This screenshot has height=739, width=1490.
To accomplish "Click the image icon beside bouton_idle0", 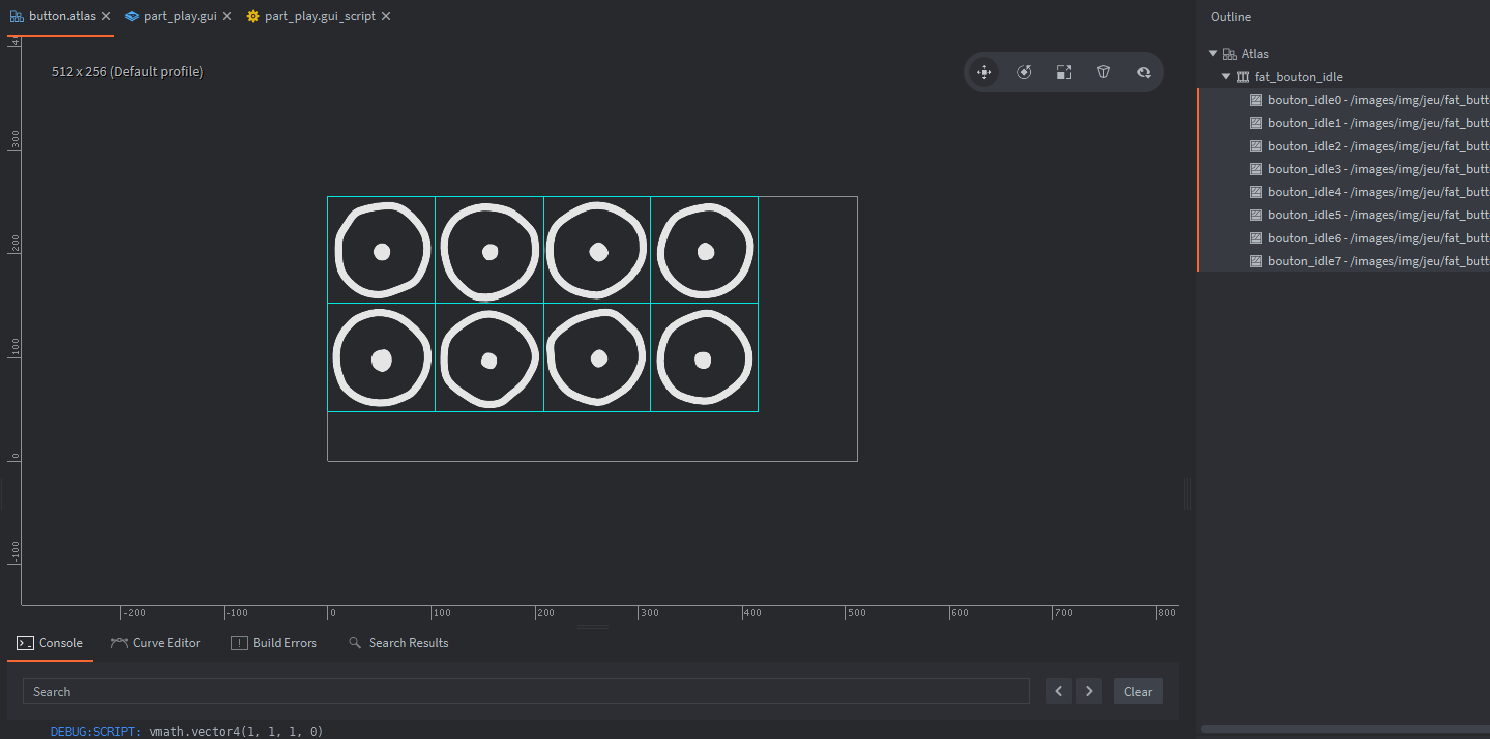I will tap(1256, 100).
